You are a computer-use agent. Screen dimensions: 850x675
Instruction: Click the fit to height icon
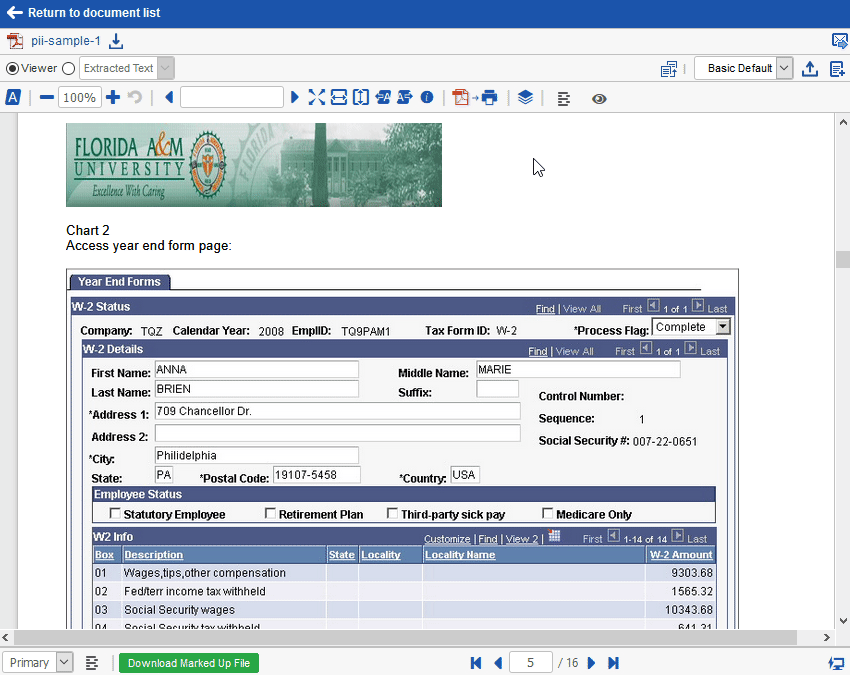[360, 98]
